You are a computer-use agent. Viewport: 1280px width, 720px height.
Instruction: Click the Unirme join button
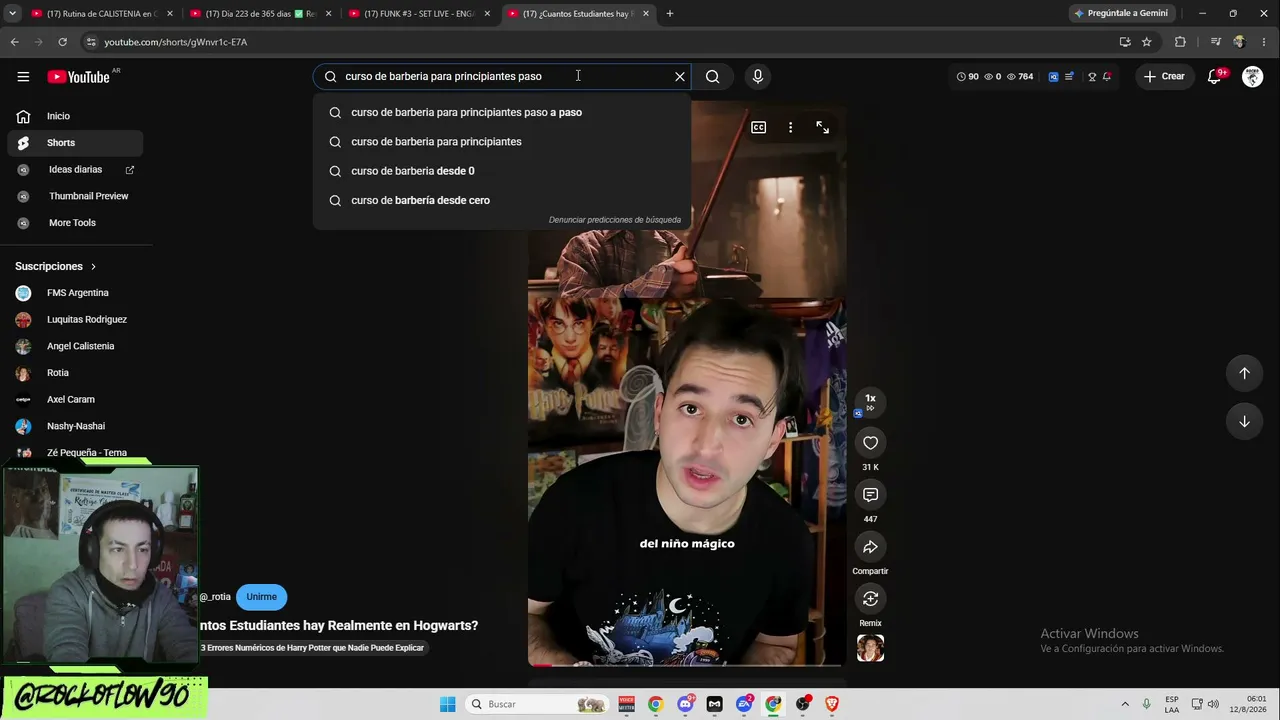(261, 597)
